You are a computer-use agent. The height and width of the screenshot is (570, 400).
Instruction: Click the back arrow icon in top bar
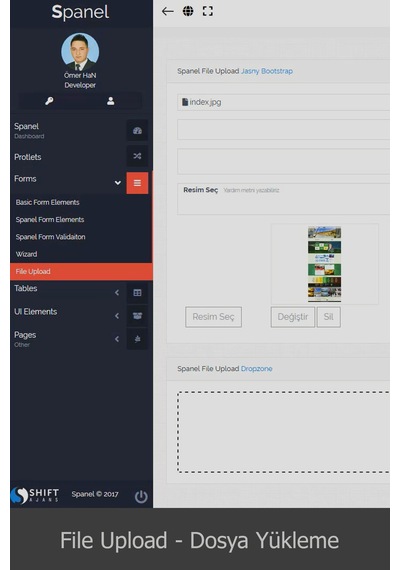pyautogui.click(x=167, y=11)
